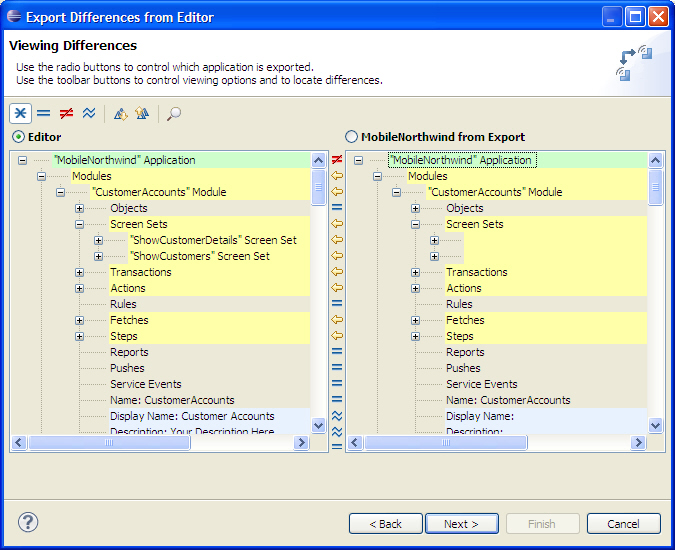675x550 pixels.
Task: Select MobileNorthwind from Export radio button
Action: coord(351,137)
